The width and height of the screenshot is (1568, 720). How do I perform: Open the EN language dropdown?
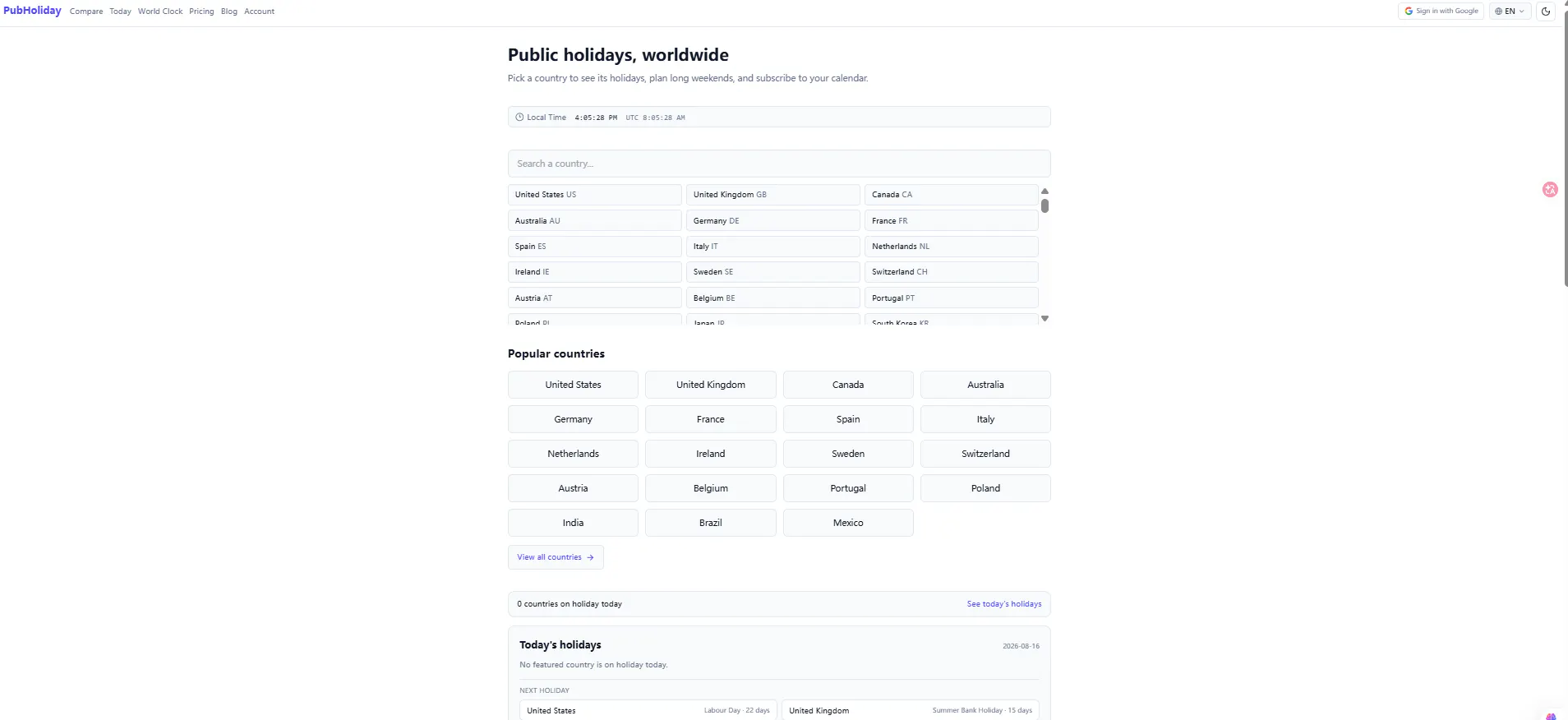pos(1510,12)
